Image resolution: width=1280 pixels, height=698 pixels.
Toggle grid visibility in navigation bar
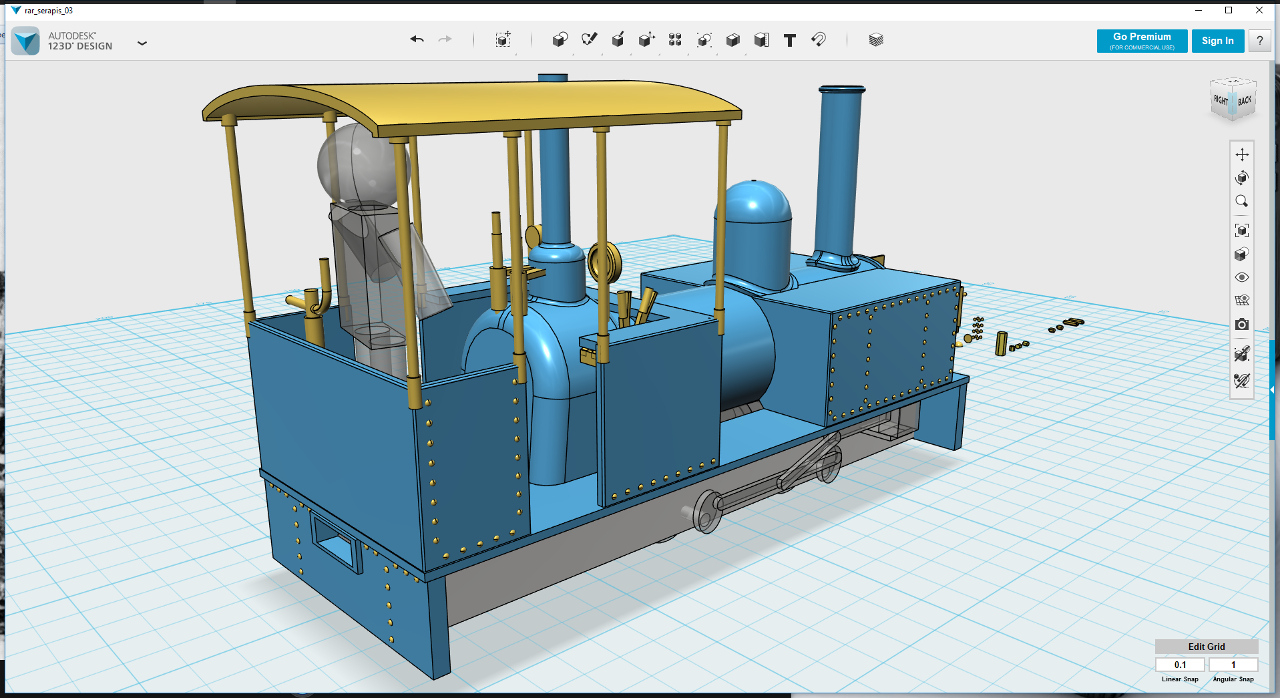tap(1242, 301)
